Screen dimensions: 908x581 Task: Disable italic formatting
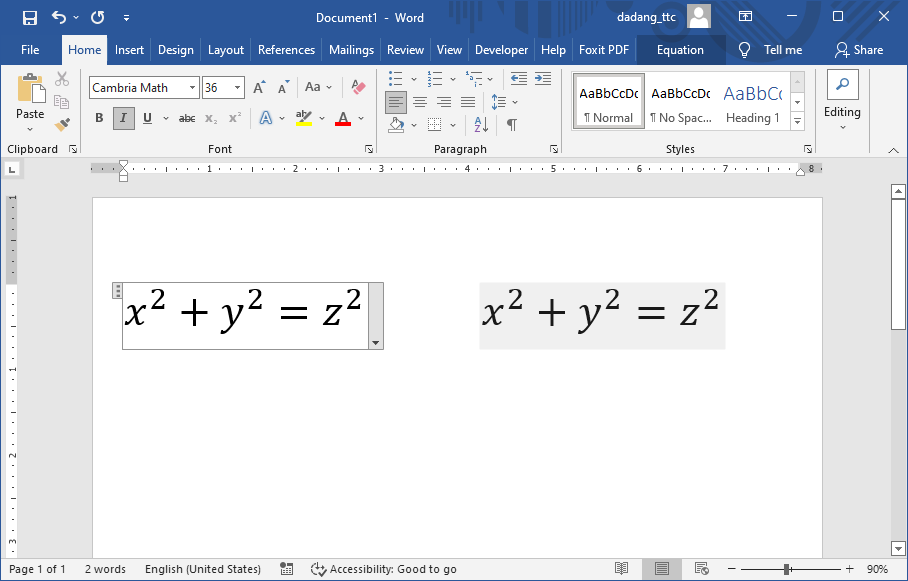pyautogui.click(x=123, y=118)
